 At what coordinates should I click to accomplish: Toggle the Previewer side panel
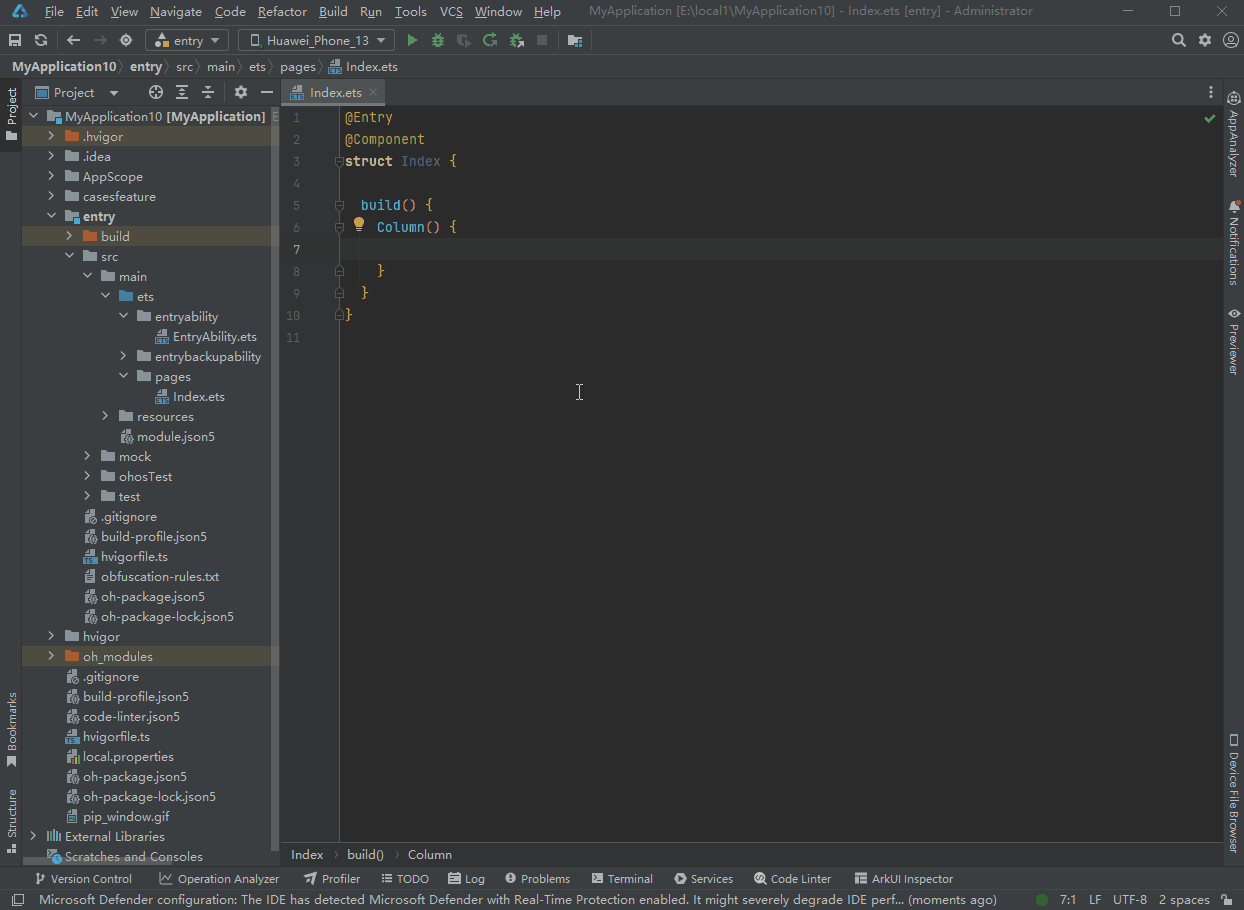1234,342
